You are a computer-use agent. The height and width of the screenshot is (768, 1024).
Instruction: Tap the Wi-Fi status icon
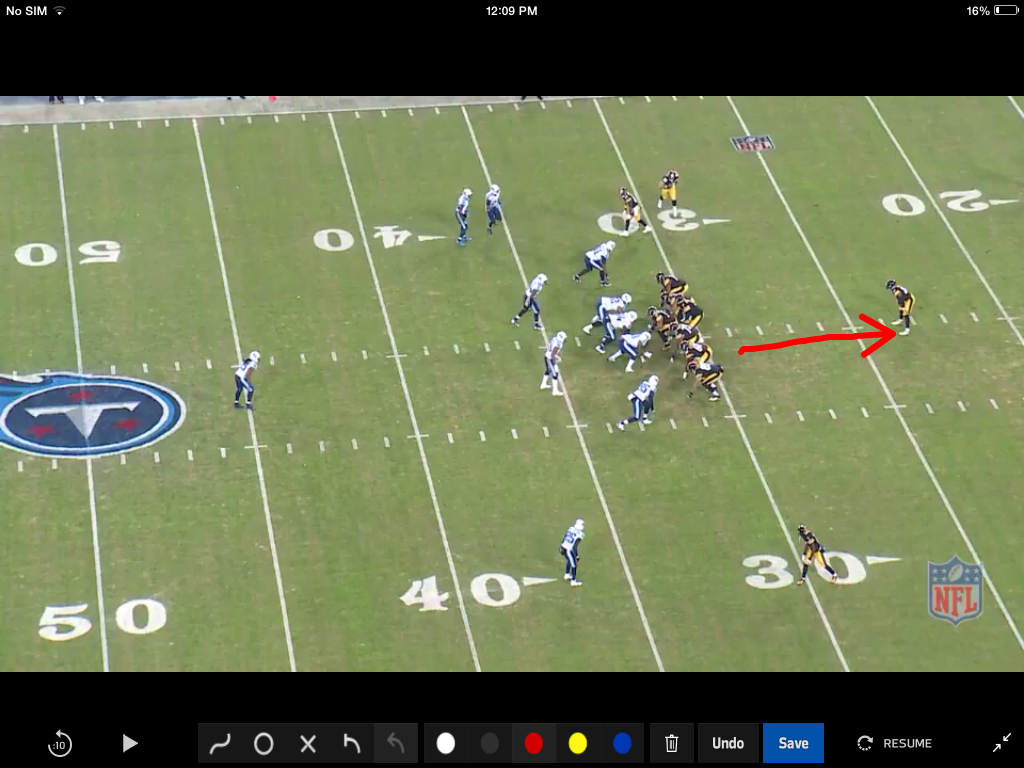(x=59, y=10)
